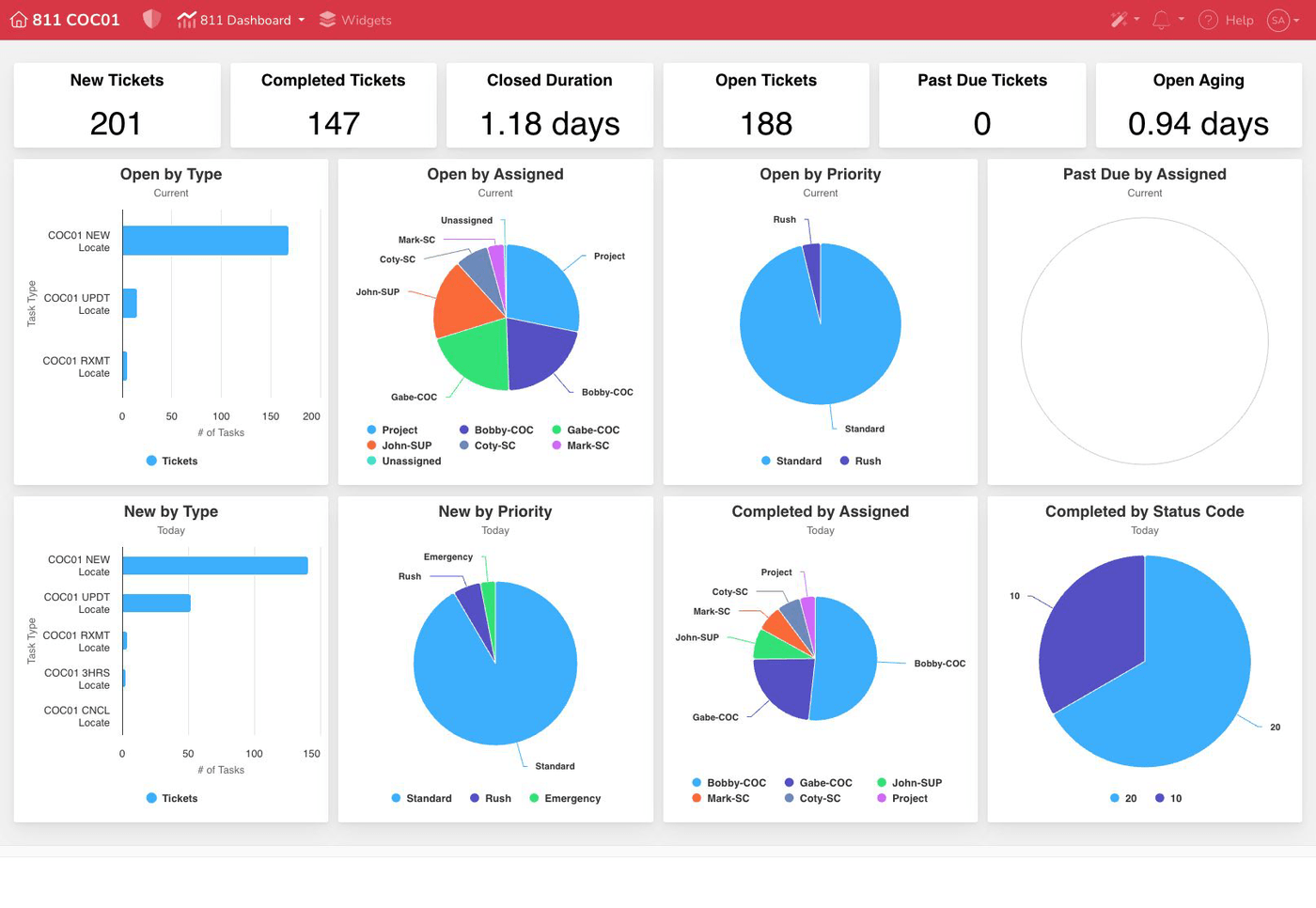Expand the wand tool dropdown caret
This screenshot has width=1316, height=908.
coord(1136,19)
